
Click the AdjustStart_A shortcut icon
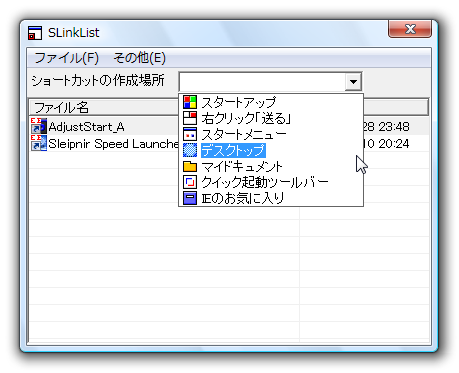pos(39,126)
